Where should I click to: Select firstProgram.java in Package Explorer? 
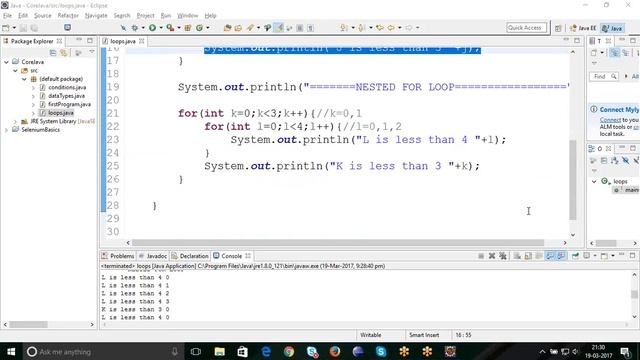(69, 104)
